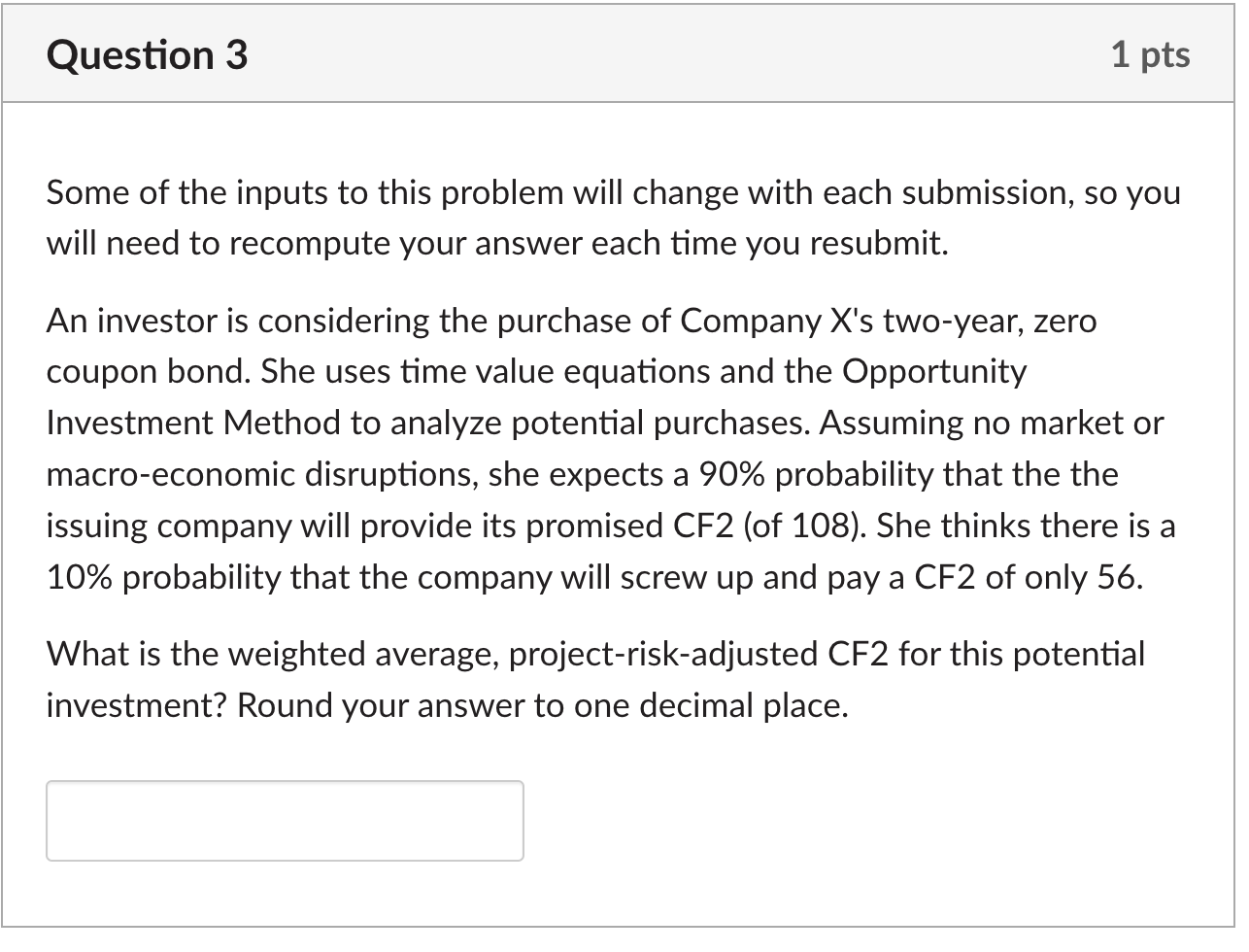This screenshot has width=1249, height=952.
Task: Focus the blank response field below the question
Action: pos(284,821)
